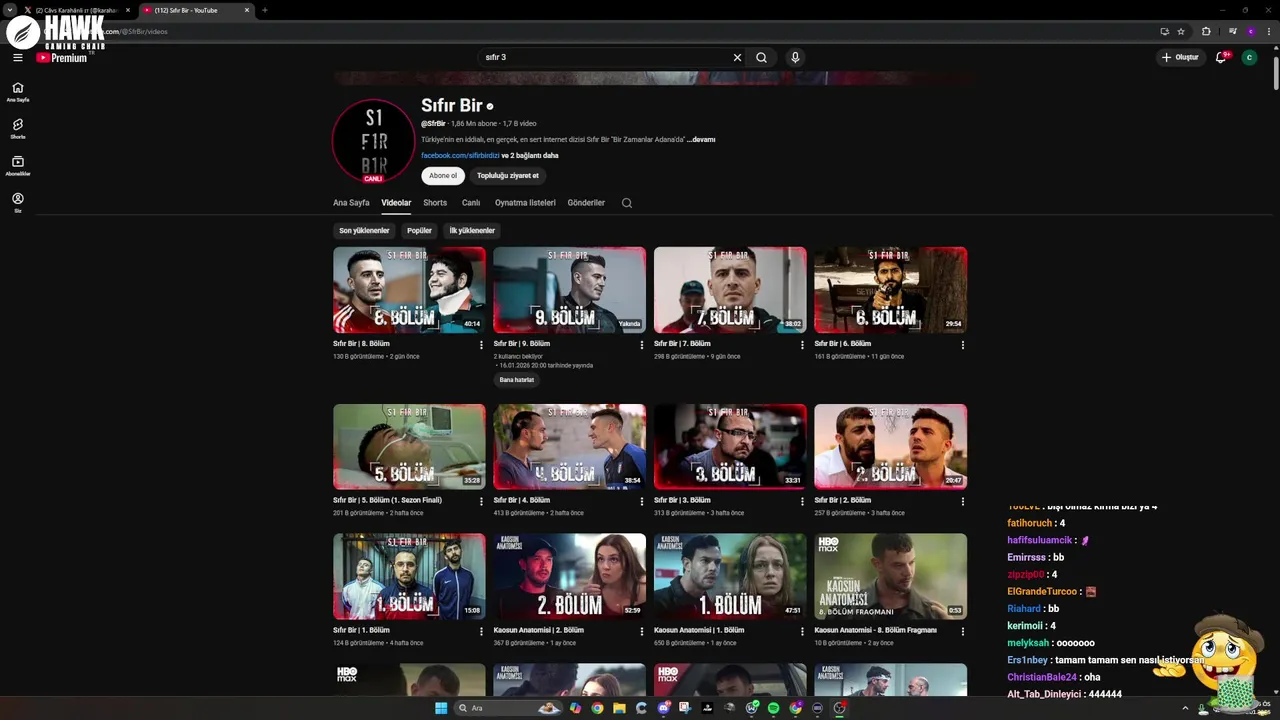Open options menu for Sıfır Bir 3. Bölüm
Viewport: 1280px width, 720px height.
(x=802, y=502)
